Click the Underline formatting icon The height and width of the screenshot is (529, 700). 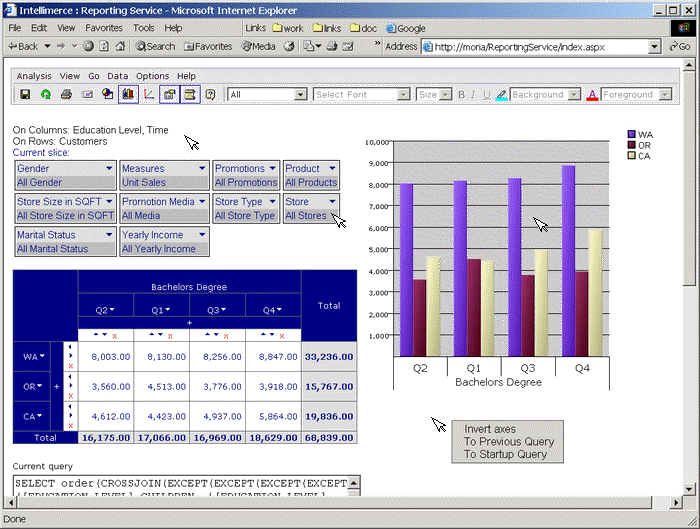click(x=487, y=95)
